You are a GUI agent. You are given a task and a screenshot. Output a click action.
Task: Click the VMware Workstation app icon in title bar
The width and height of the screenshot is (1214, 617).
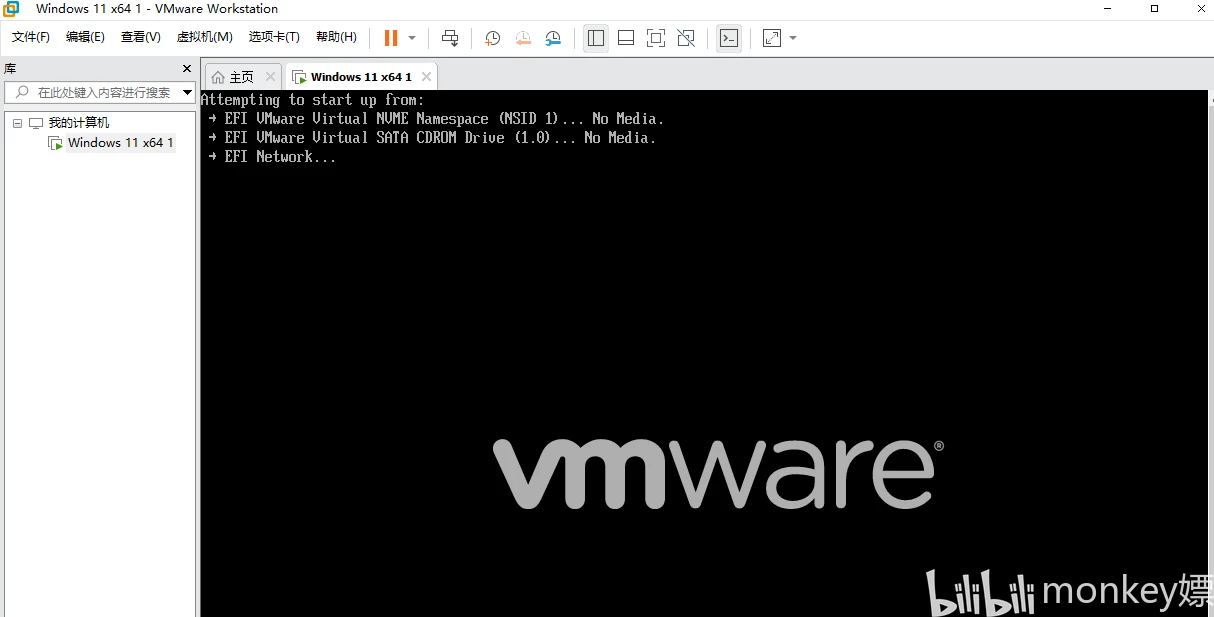(x=11, y=9)
